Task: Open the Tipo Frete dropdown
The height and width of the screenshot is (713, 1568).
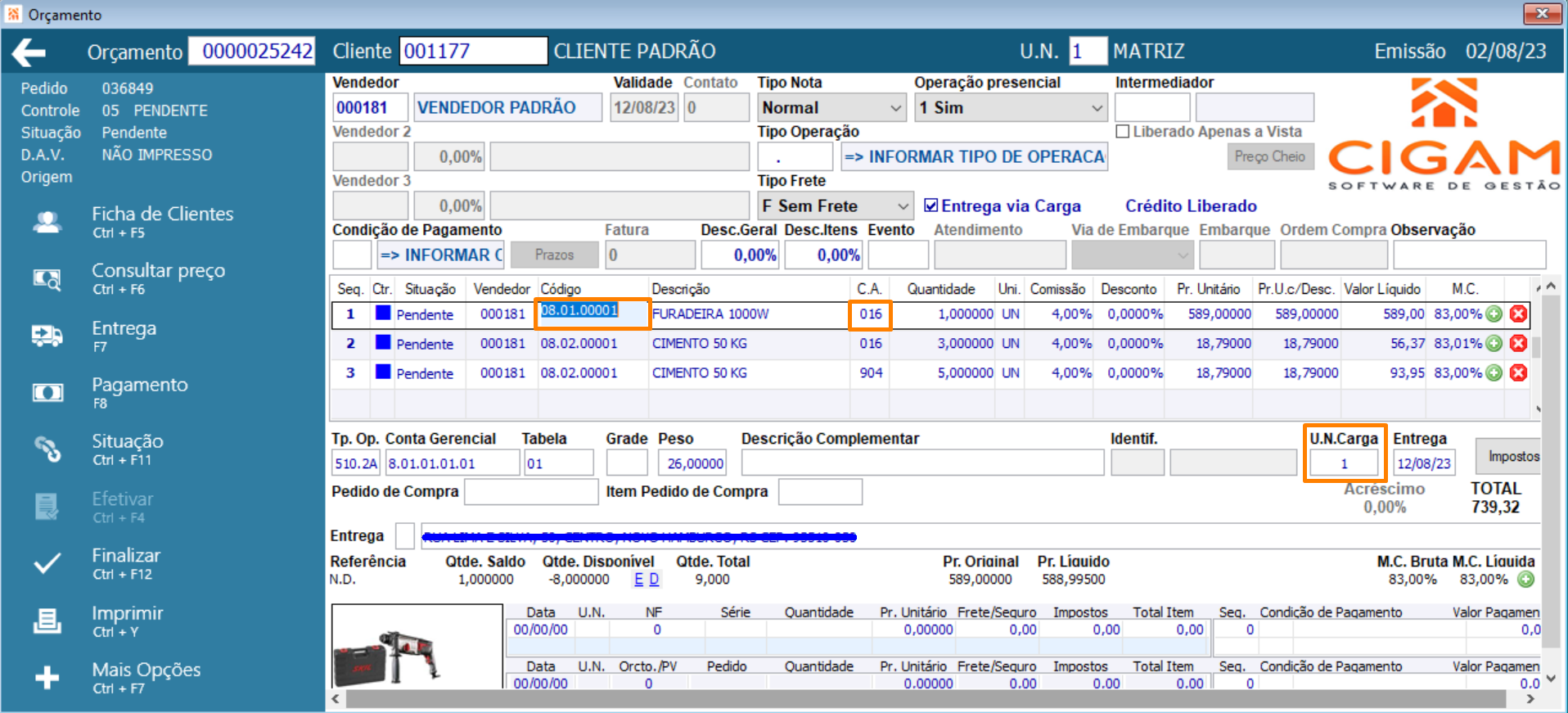Action: (x=836, y=205)
